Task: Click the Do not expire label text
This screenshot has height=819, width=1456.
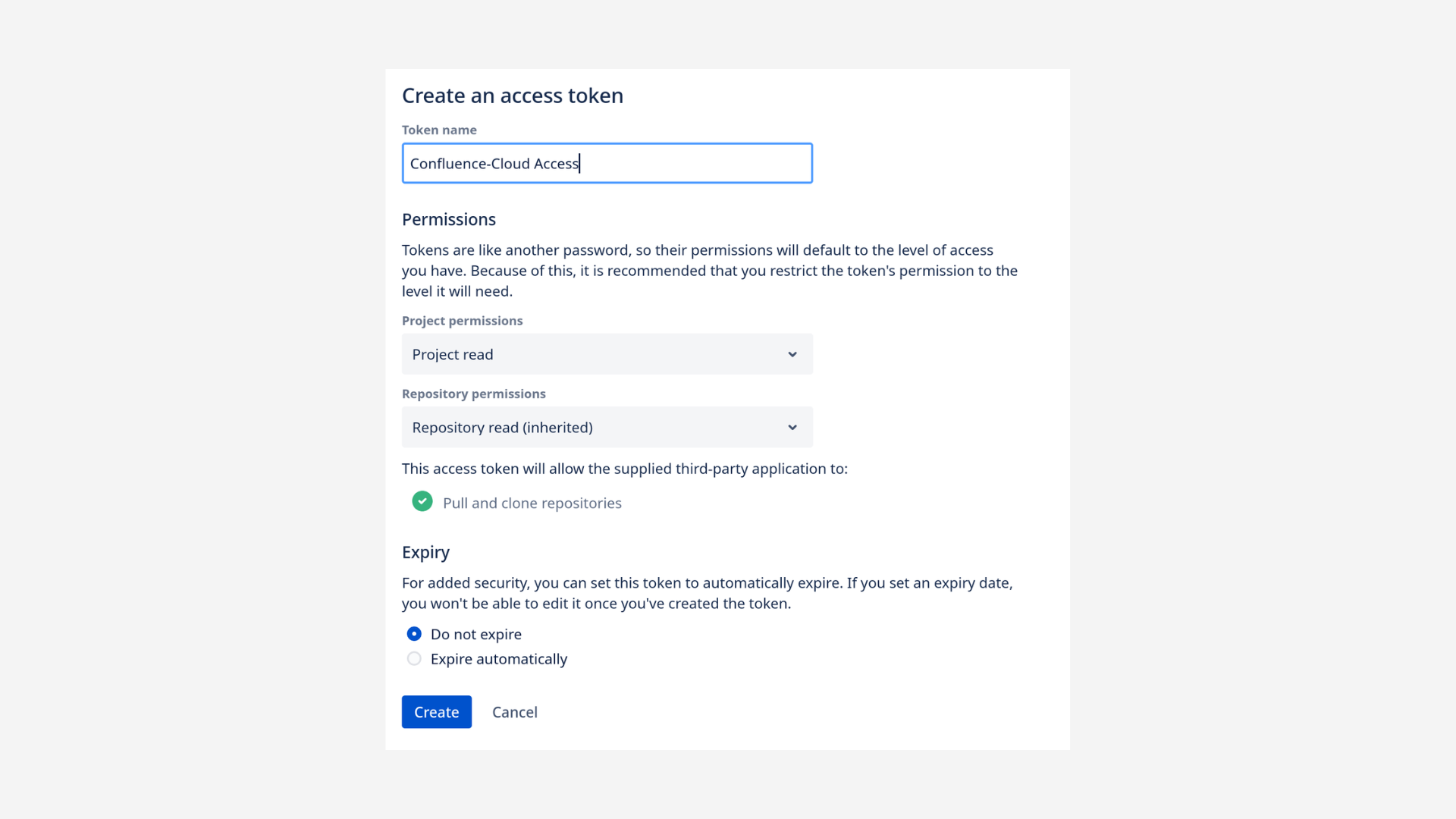Action: [476, 634]
